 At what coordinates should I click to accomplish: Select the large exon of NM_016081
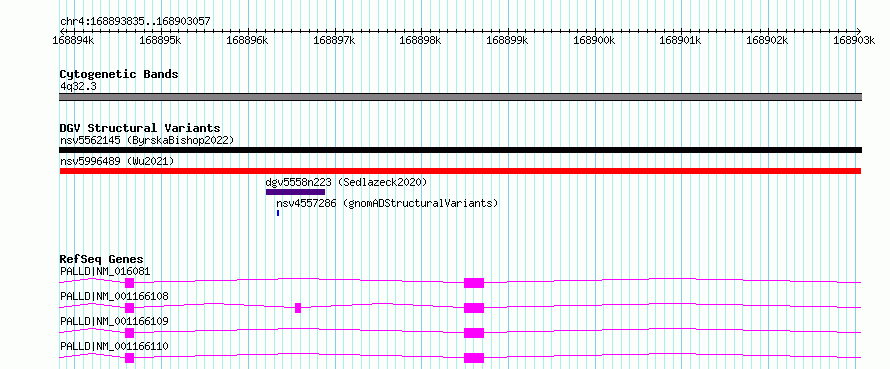[474, 283]
